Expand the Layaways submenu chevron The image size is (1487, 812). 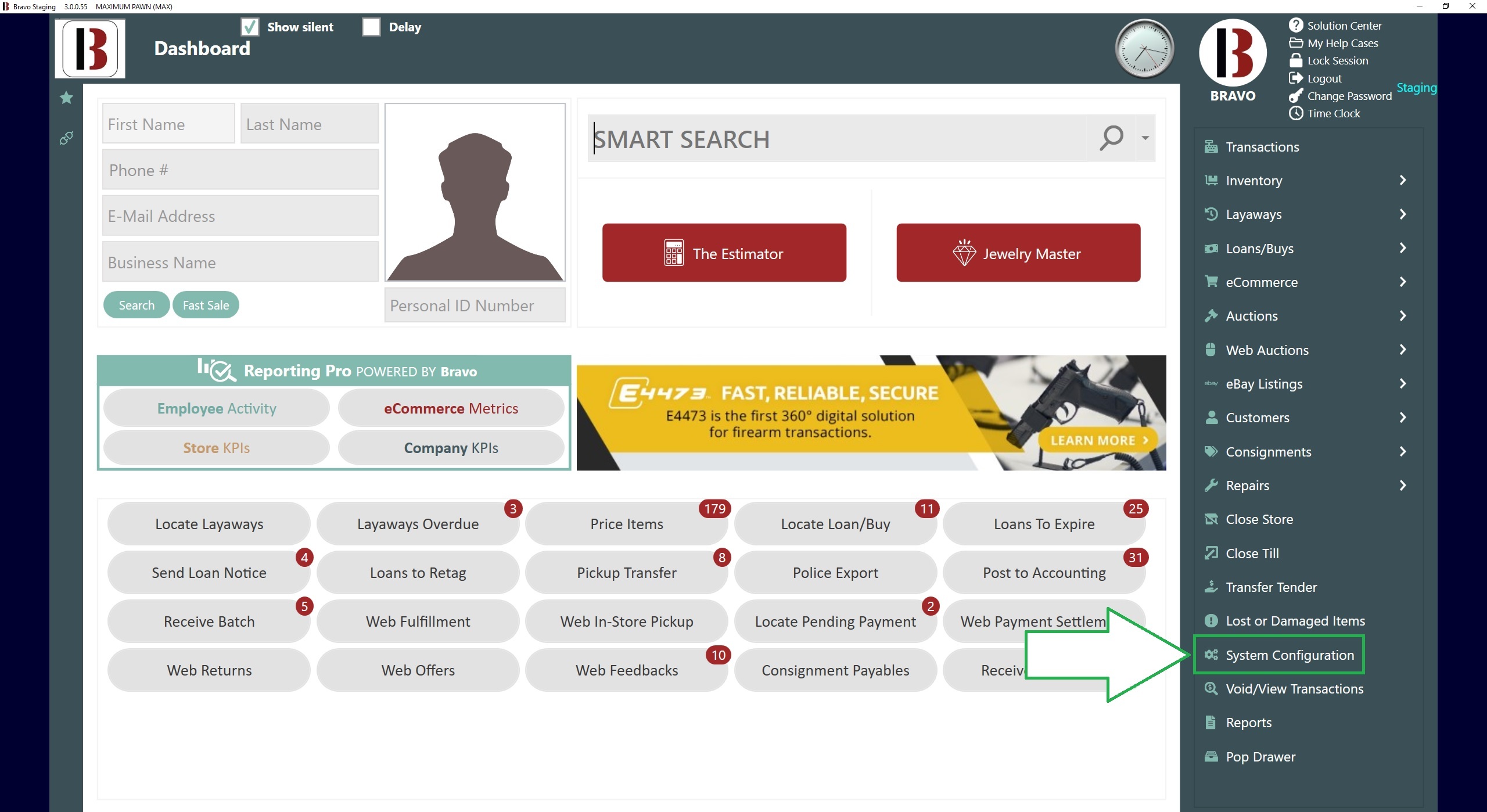click(1403, 214)
